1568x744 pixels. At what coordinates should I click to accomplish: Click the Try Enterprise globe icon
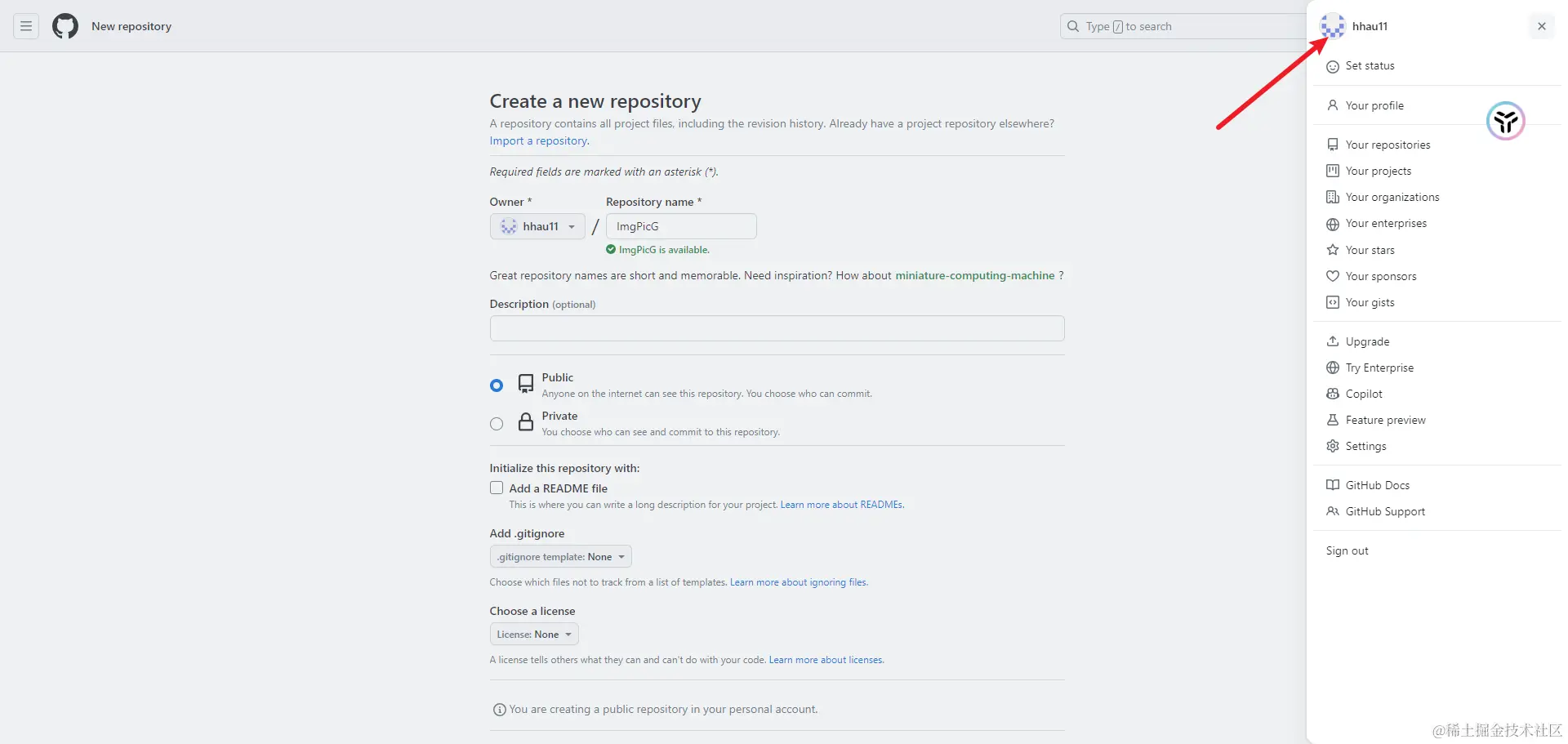click(x=1333, y=368)
